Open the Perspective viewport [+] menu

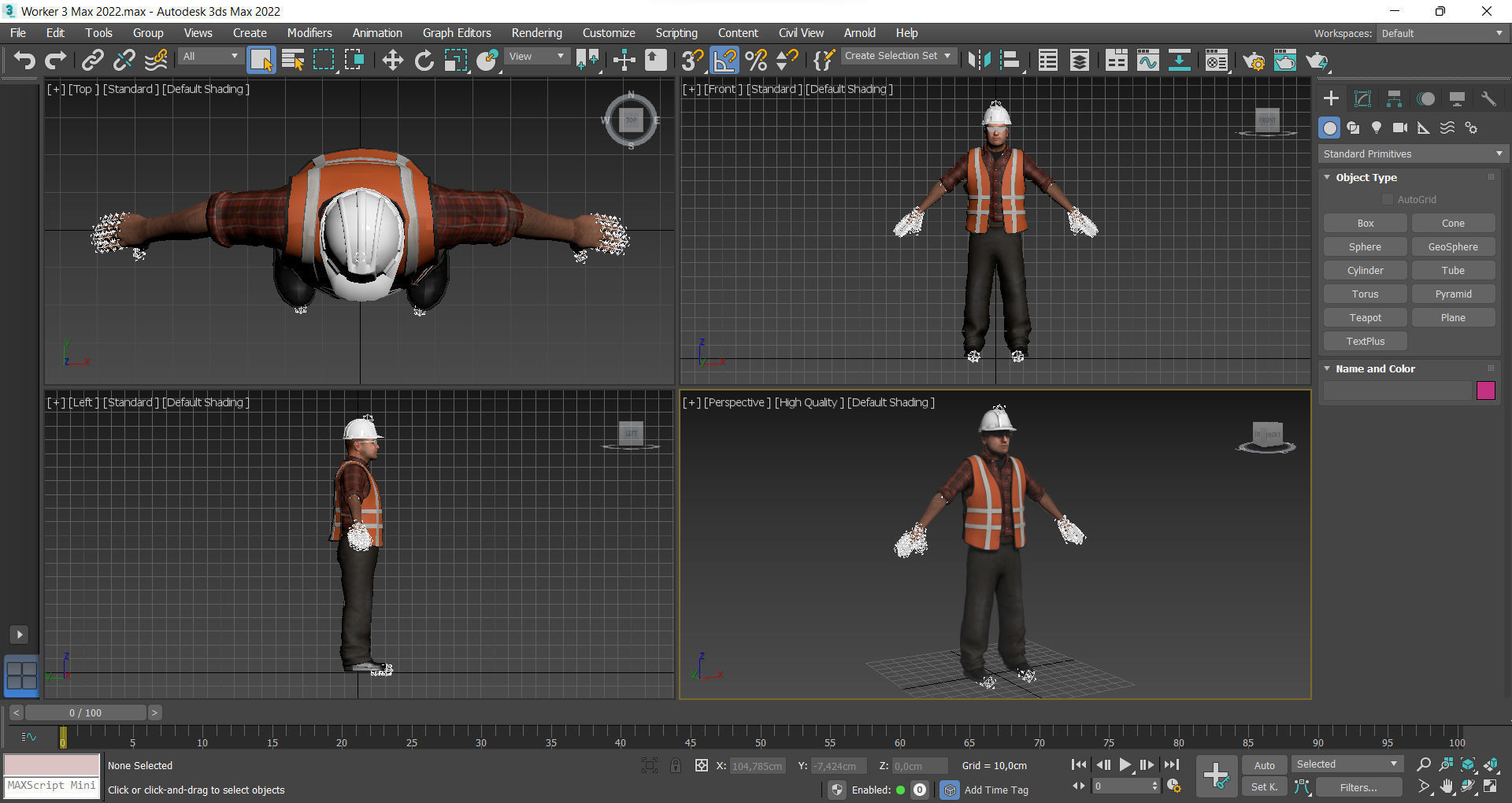point(691,402)
